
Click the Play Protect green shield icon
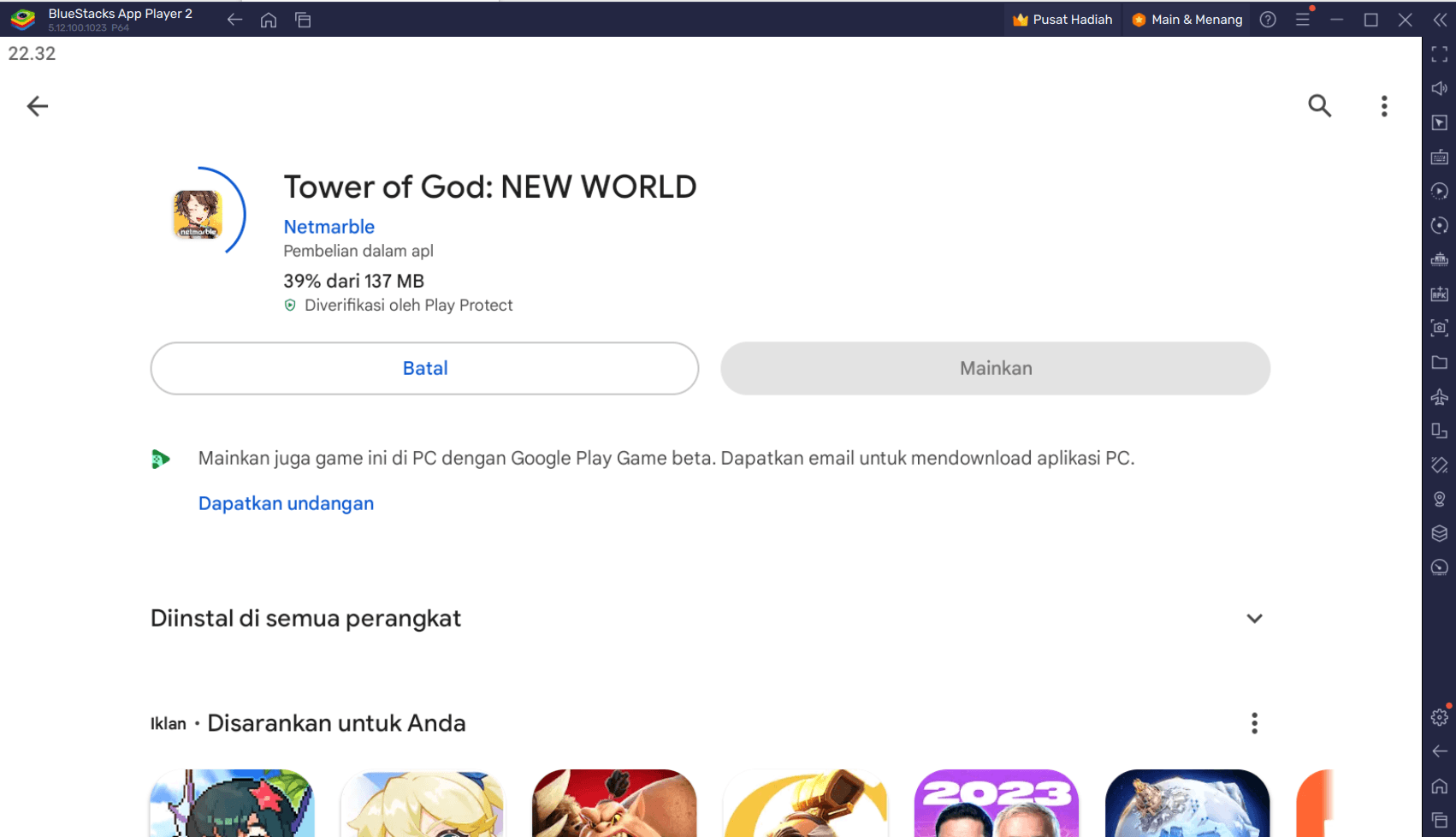pos(290,306)
